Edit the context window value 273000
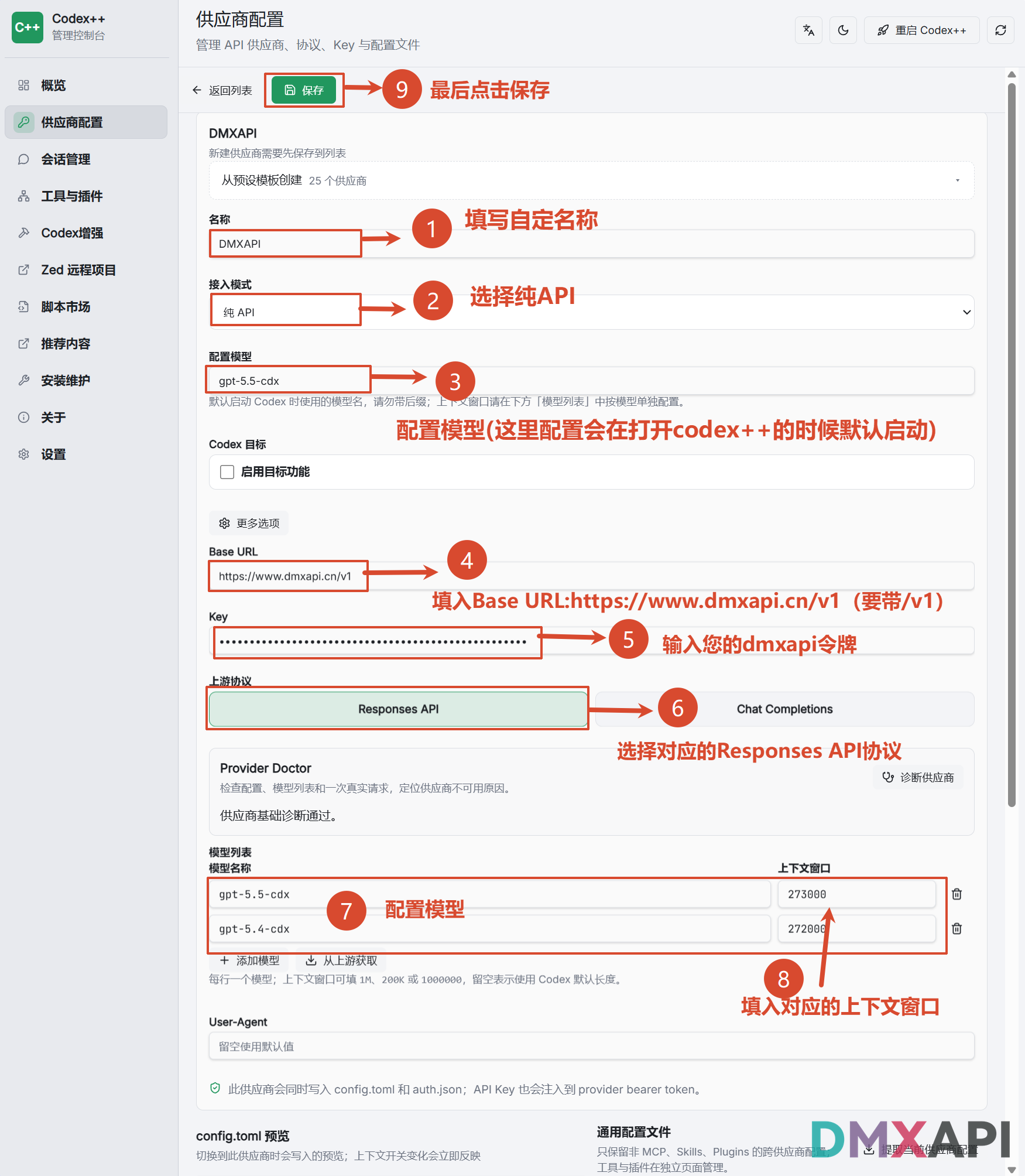 pos(856,894)
